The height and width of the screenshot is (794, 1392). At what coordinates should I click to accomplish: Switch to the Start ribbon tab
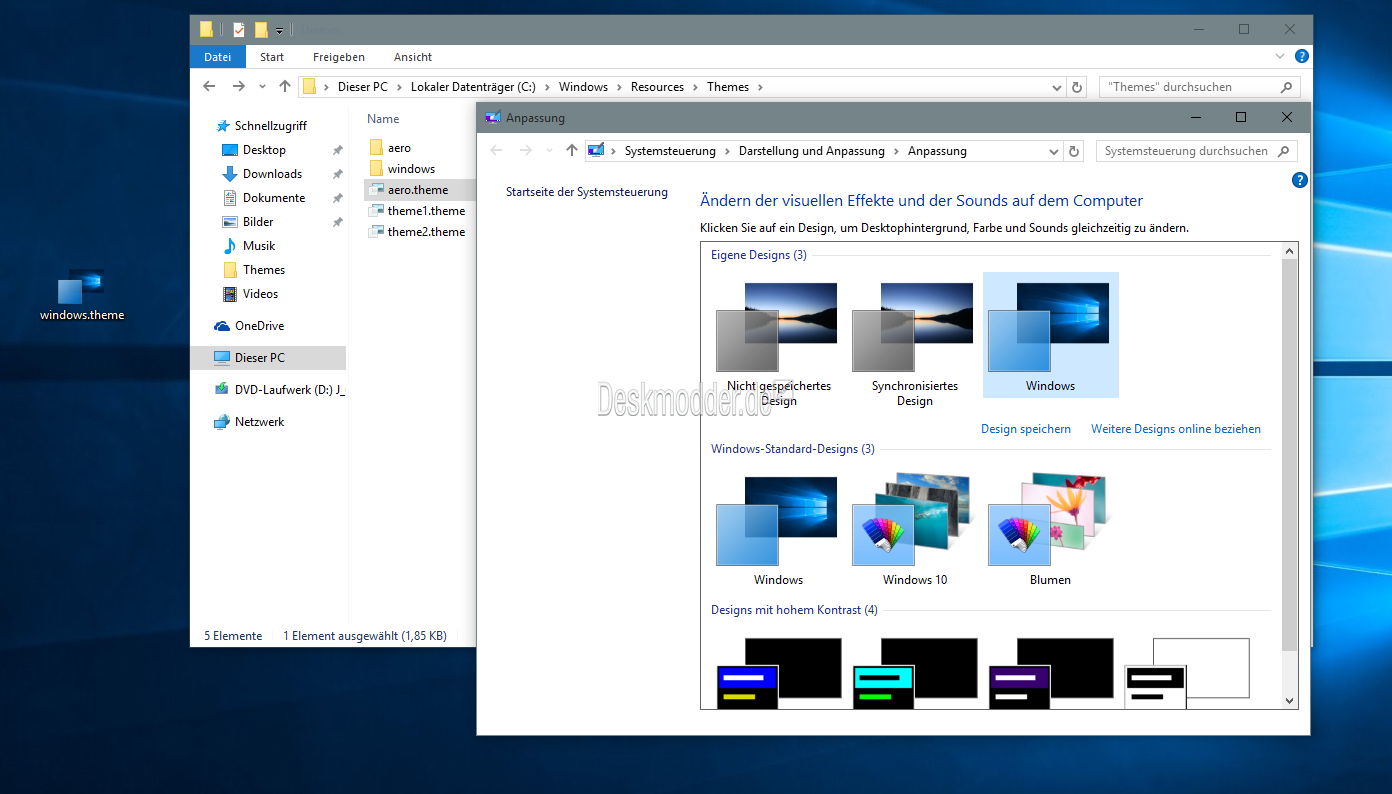click(272, 57)
